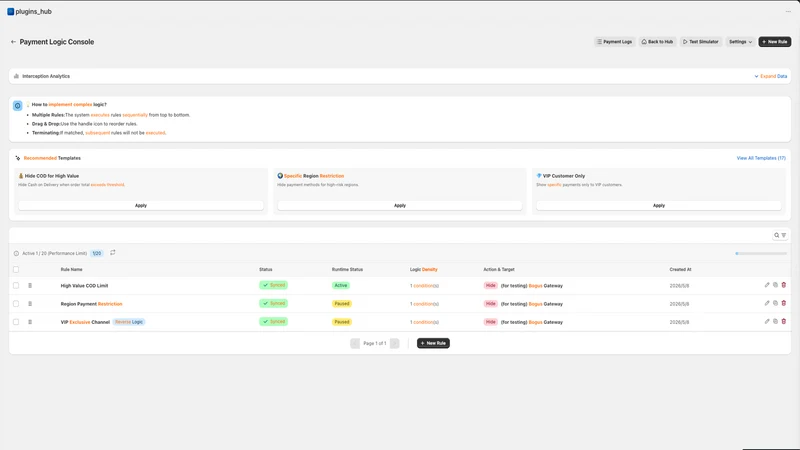The width and height of the screenshot is (800, 450).
Task: Apply the Specific Region Restriction template
Action: coord(399,205)
